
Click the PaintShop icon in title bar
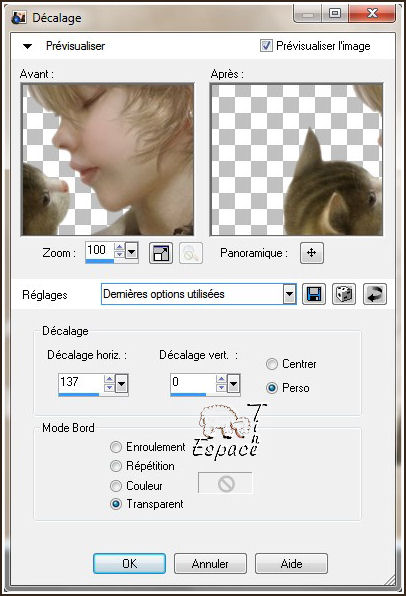click(x=18, y=17)
